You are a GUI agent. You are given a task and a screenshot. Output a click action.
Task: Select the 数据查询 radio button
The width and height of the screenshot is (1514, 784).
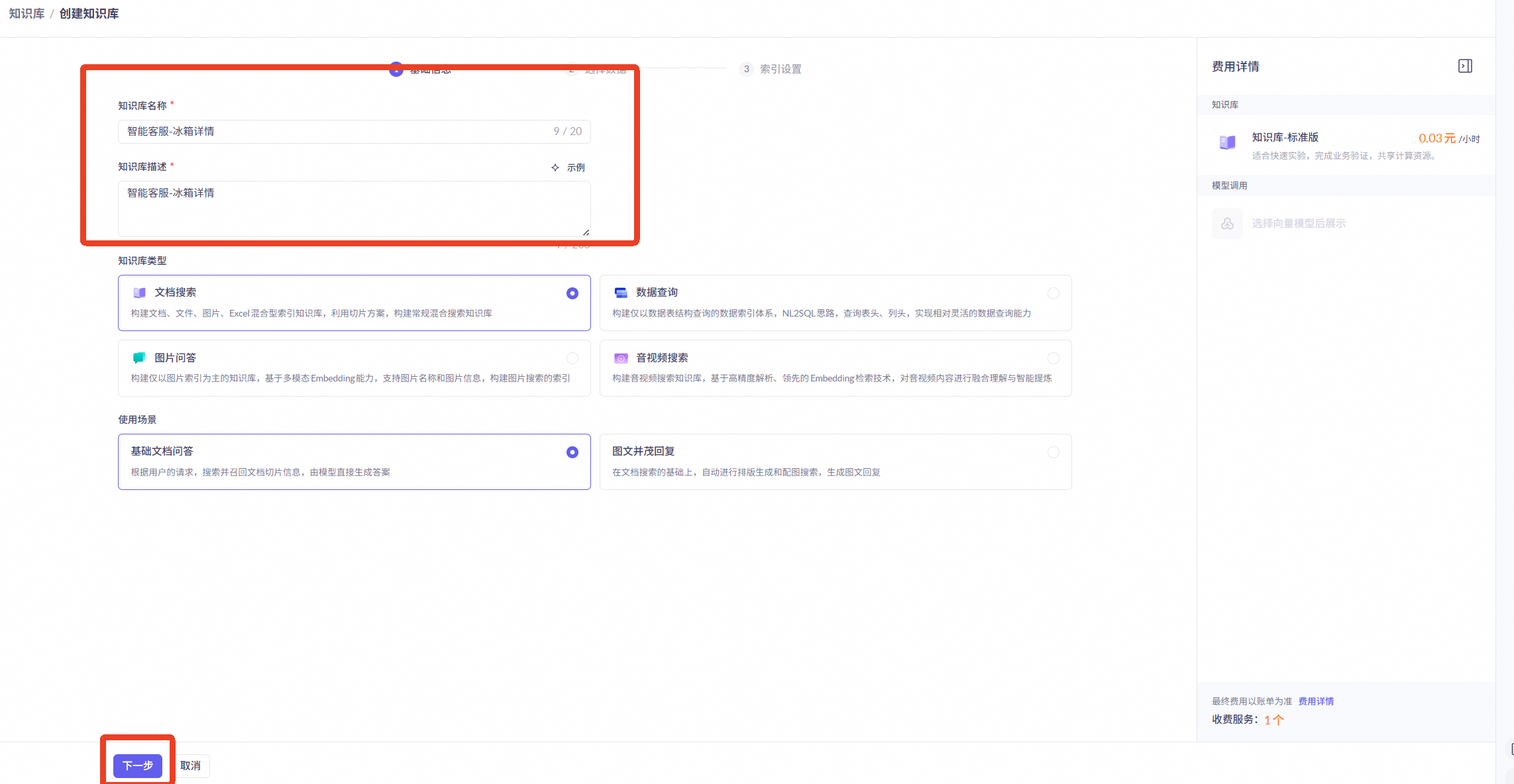click(x=1053, y=293)
